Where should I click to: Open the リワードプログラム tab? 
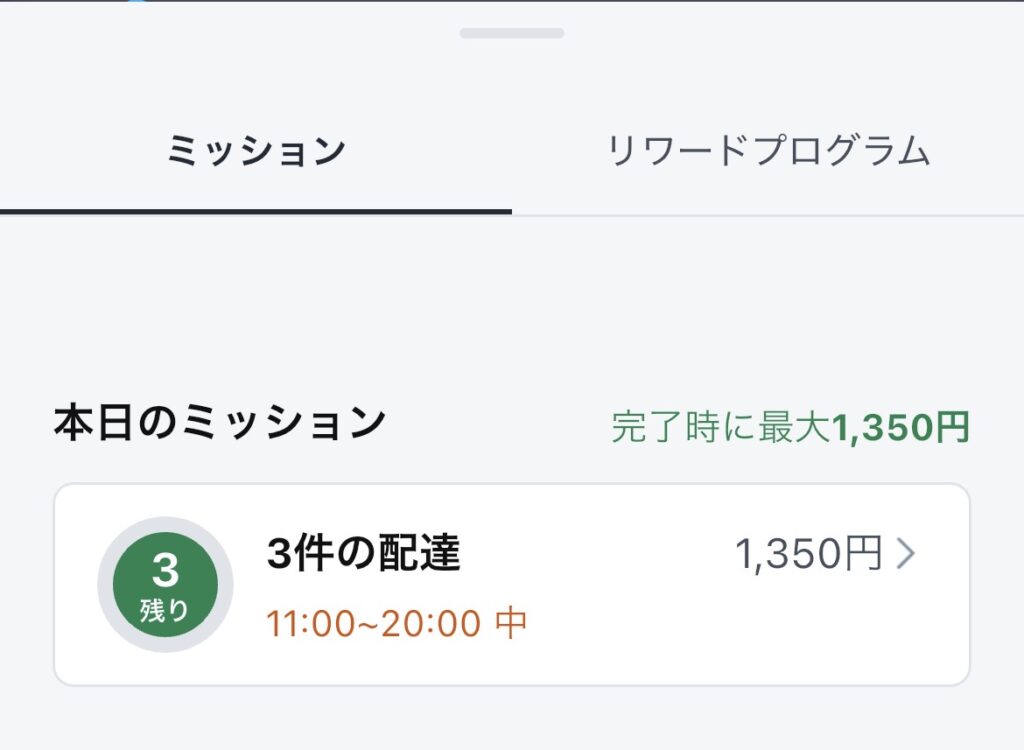click(768, 151)
